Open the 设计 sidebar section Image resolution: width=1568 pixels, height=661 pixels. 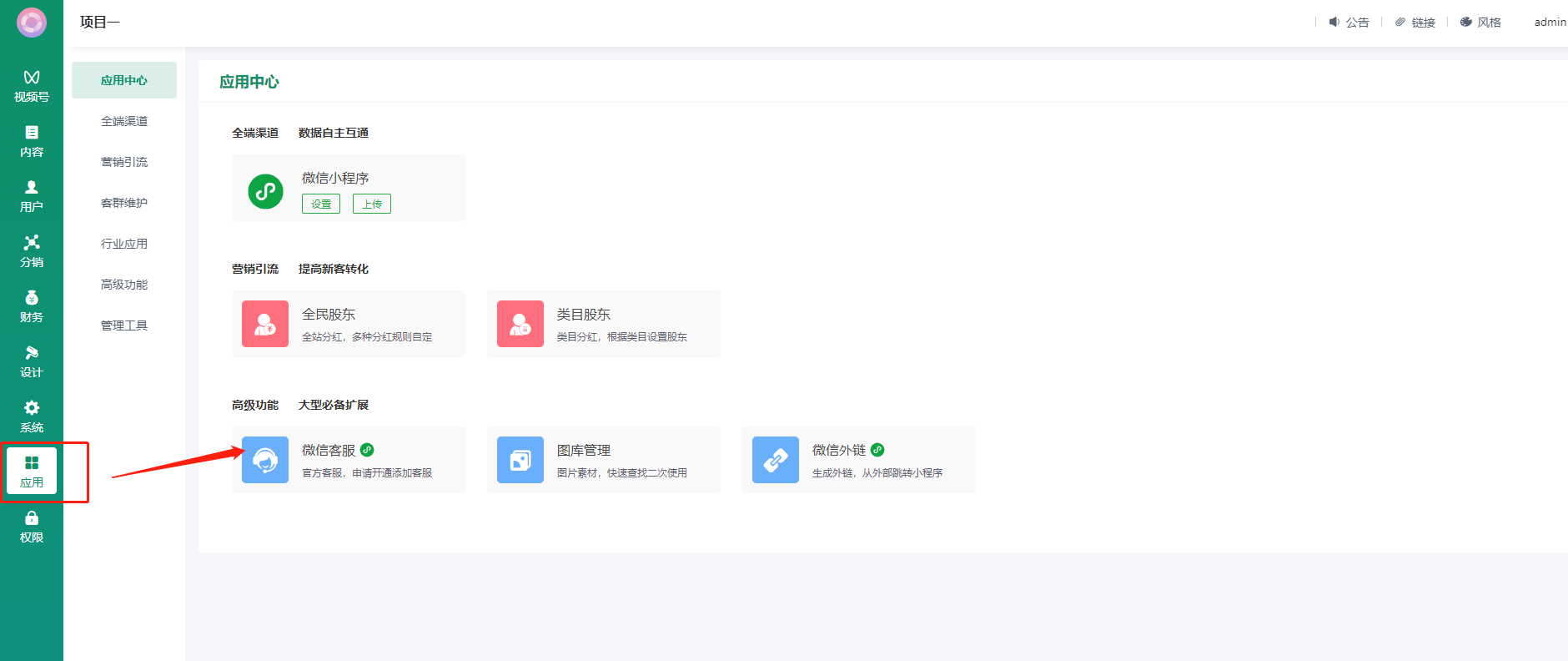tap(32, 361)
